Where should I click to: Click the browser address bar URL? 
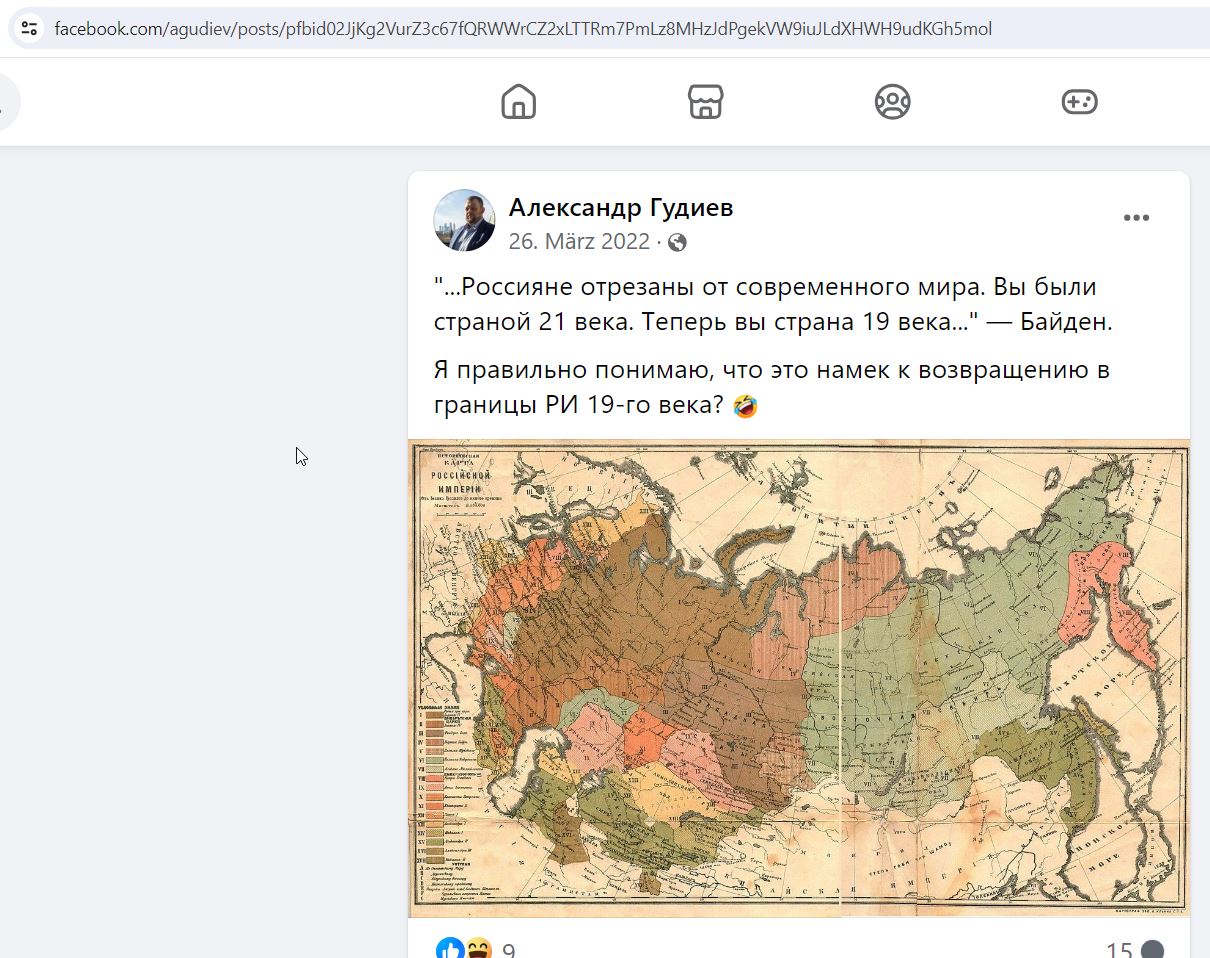point(523,29)
